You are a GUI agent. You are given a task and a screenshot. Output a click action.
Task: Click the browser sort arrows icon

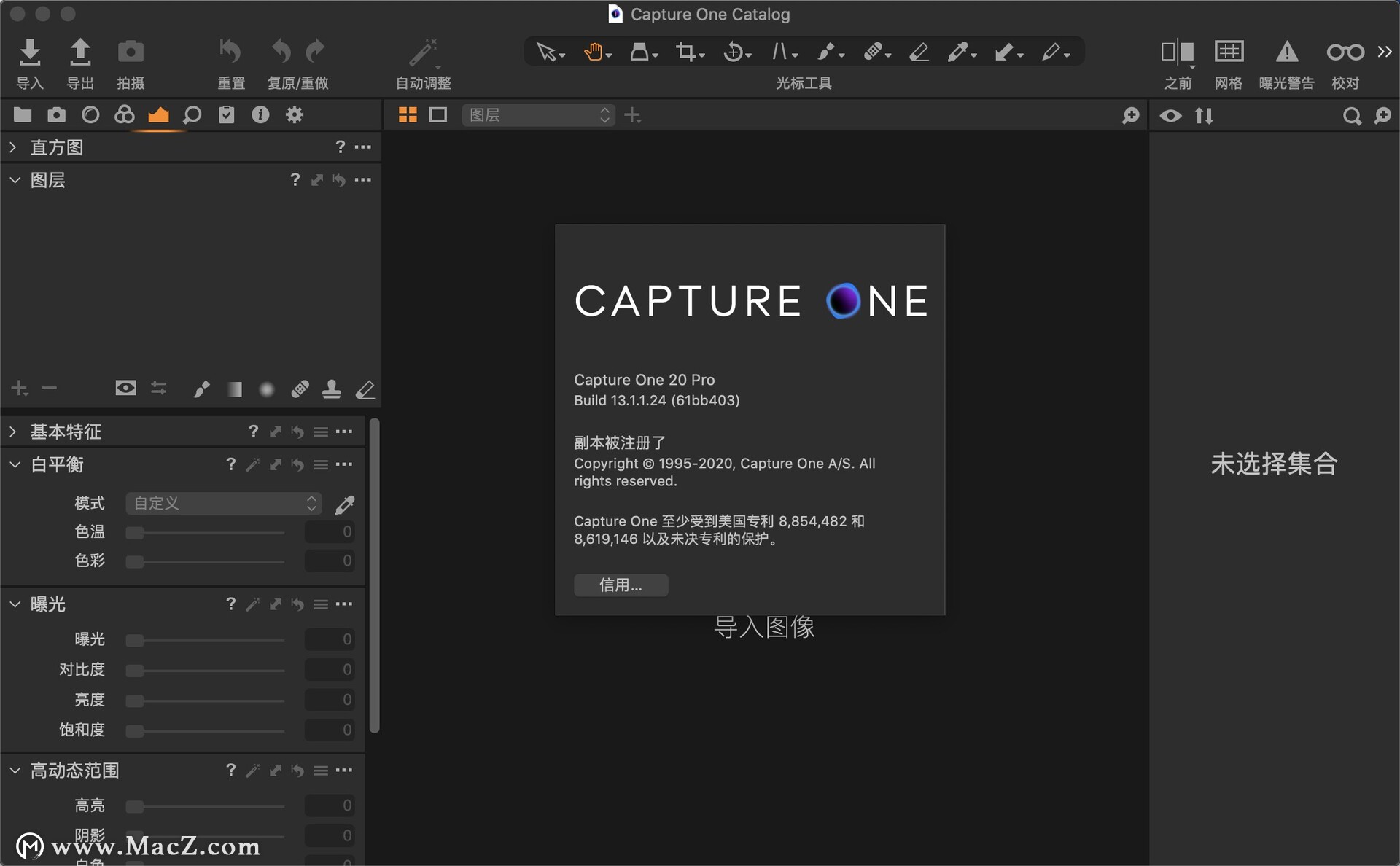click(1204, 115)
